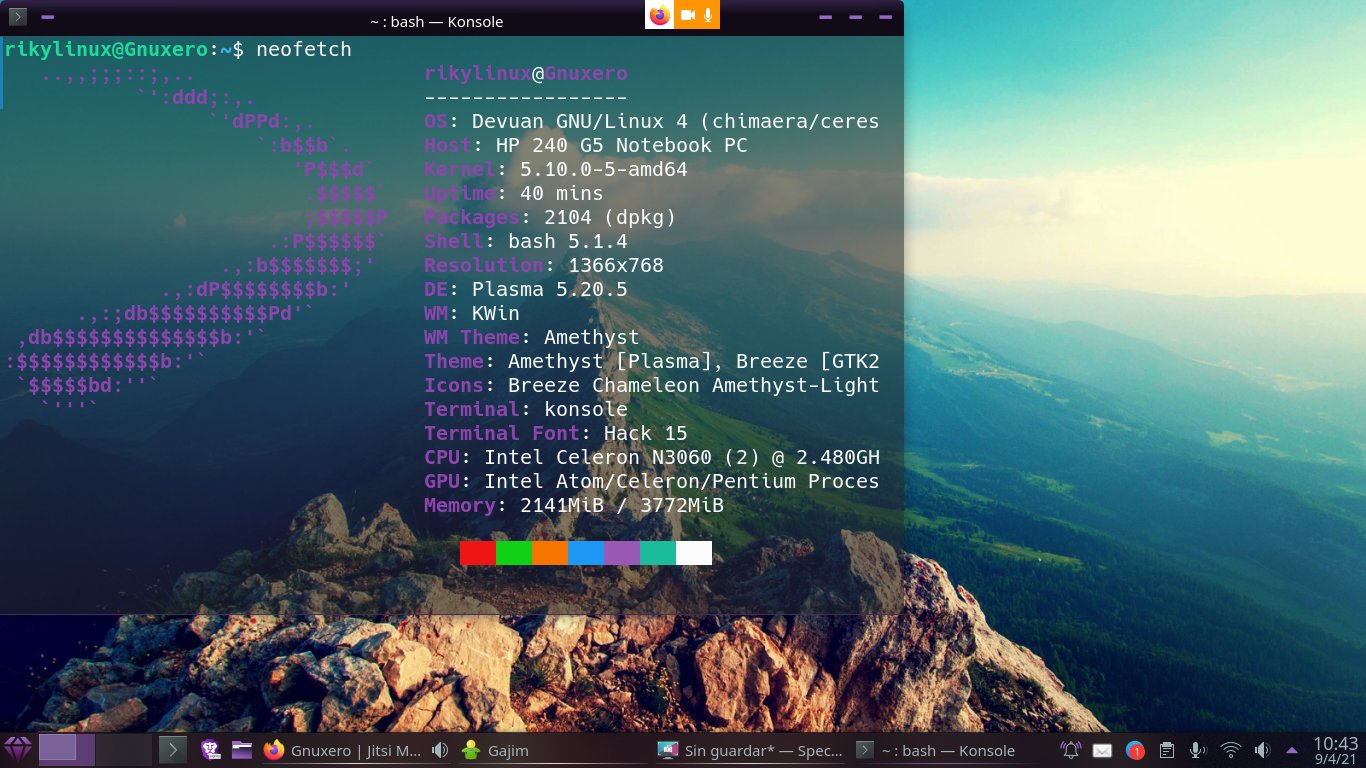Click the red-badged tray icon showing 1

coord(1135,750)
